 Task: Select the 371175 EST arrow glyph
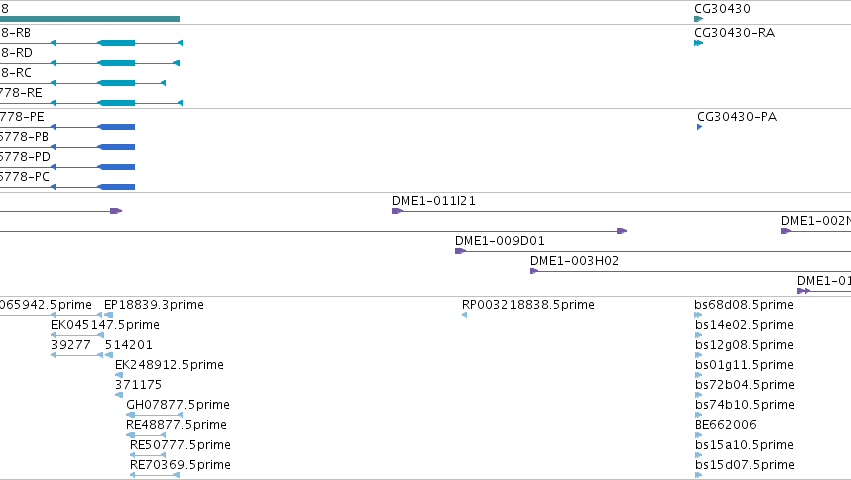[119, 395]
